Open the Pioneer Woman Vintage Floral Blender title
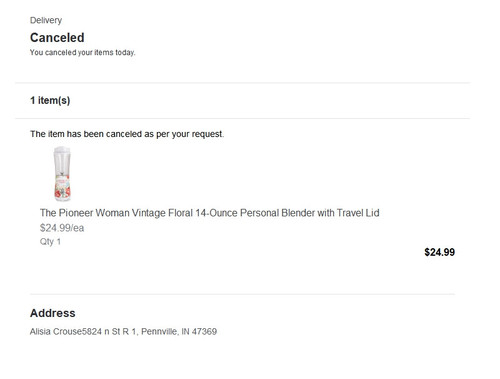The width and height of the screenshot is (500, 379). click(x=210, y=213)
